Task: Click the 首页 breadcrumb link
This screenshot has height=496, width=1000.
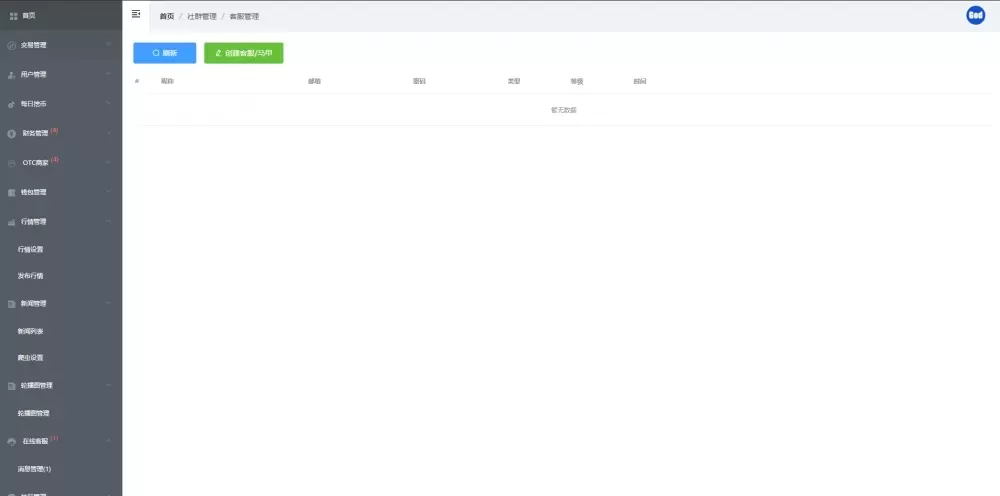Action: (x=167, y=16)
